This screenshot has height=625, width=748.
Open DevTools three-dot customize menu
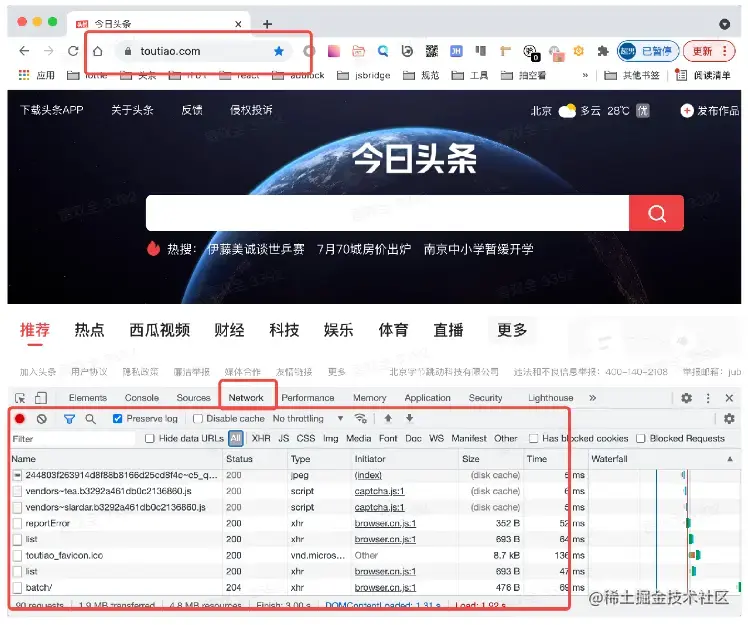(708, 398)
